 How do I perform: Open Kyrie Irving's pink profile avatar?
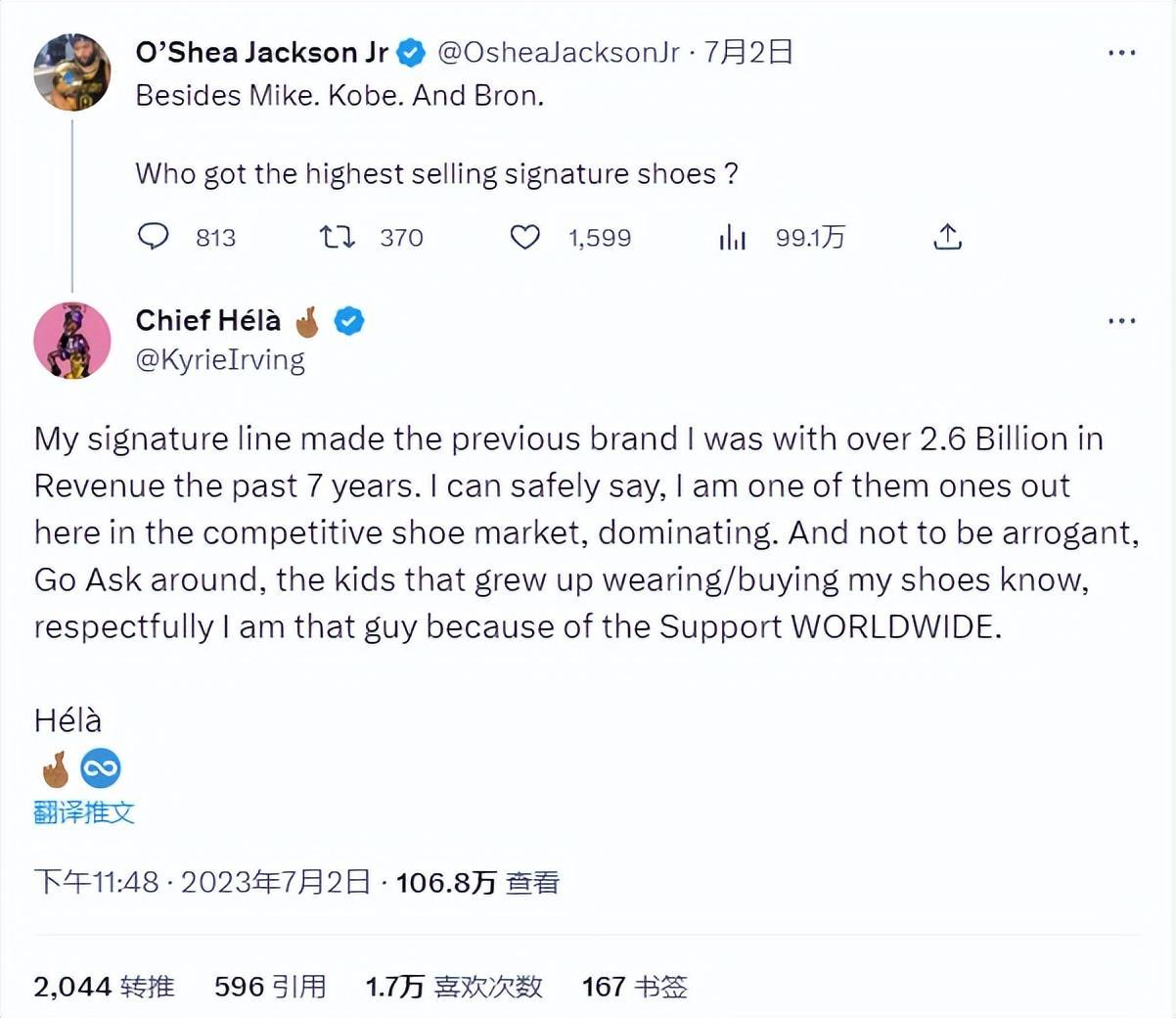pos(71,340)
